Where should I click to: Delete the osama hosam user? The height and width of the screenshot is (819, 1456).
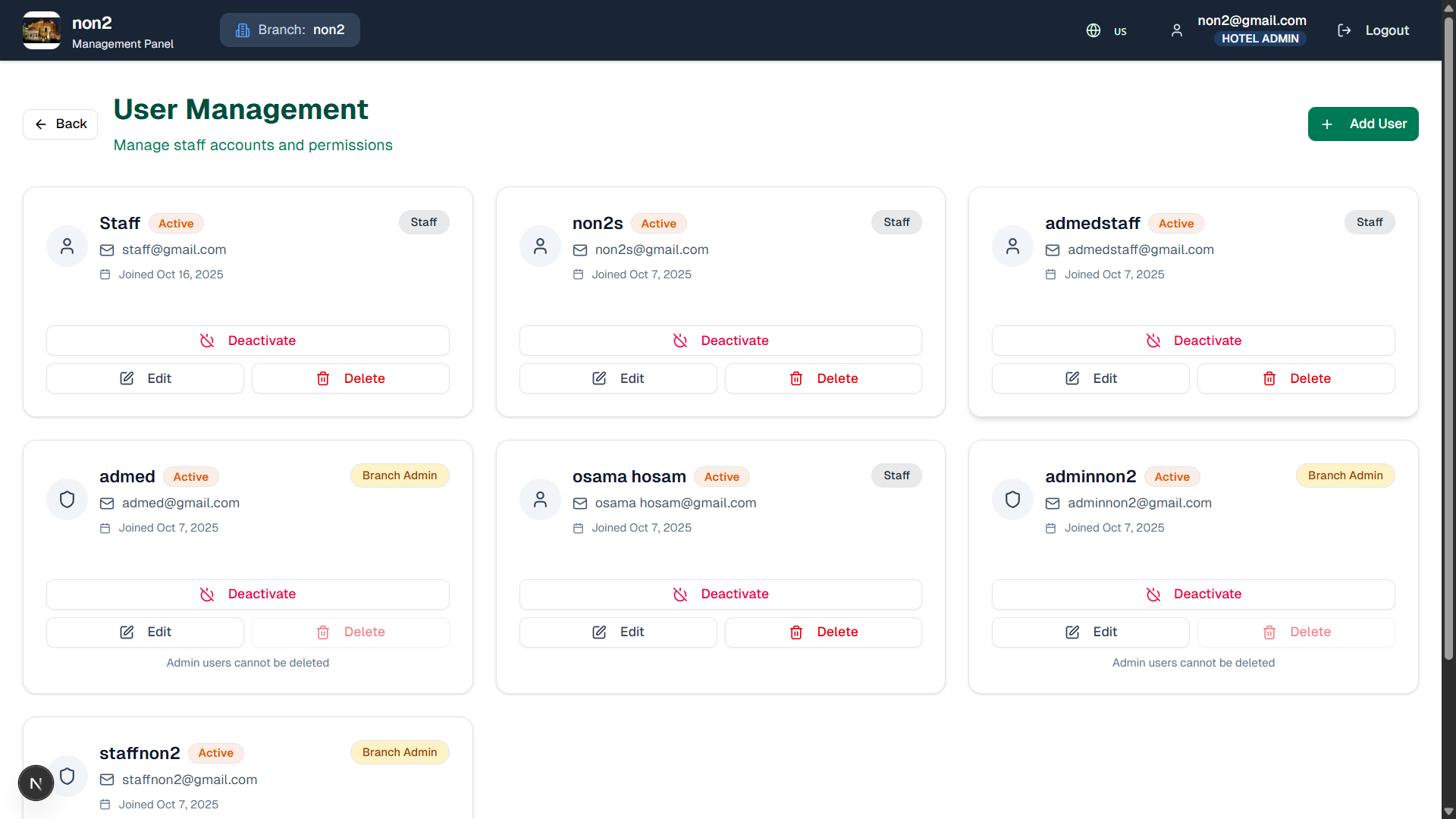tap(823, 632)
